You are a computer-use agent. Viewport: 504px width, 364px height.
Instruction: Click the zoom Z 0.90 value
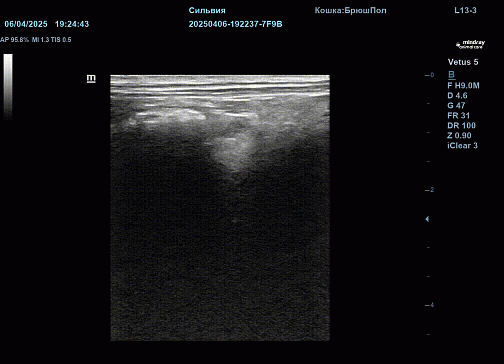[459, 136]
